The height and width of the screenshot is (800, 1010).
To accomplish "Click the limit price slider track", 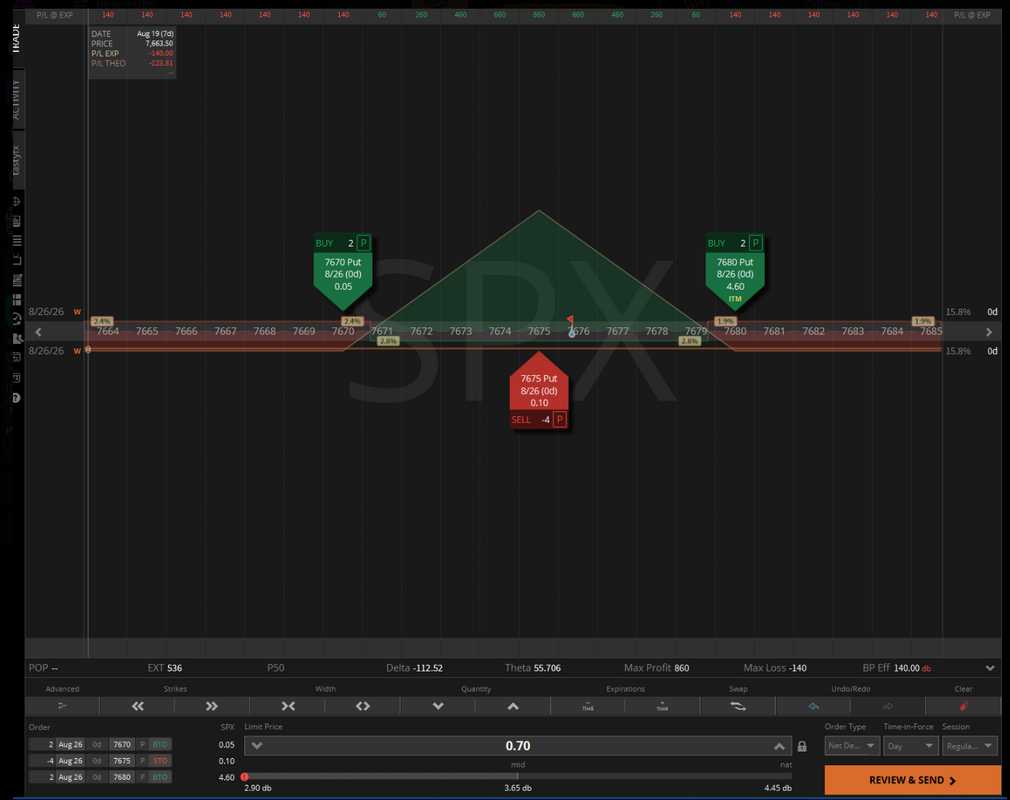I will tap(518, 777).
